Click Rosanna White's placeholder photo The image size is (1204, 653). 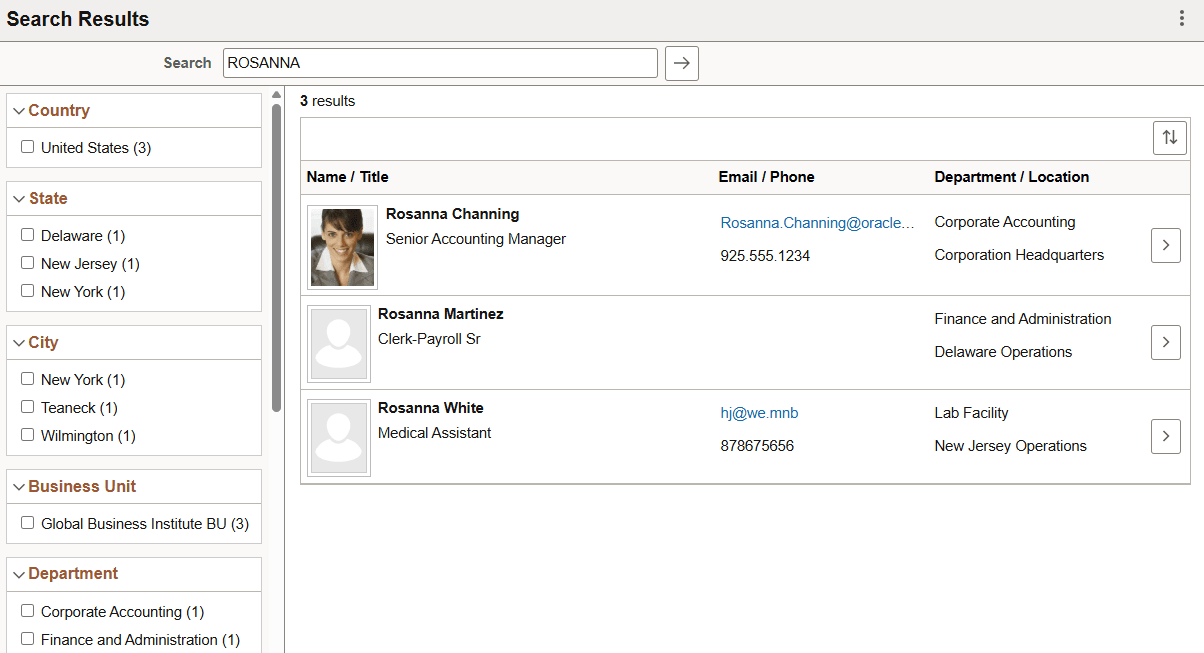coord(339,437)
